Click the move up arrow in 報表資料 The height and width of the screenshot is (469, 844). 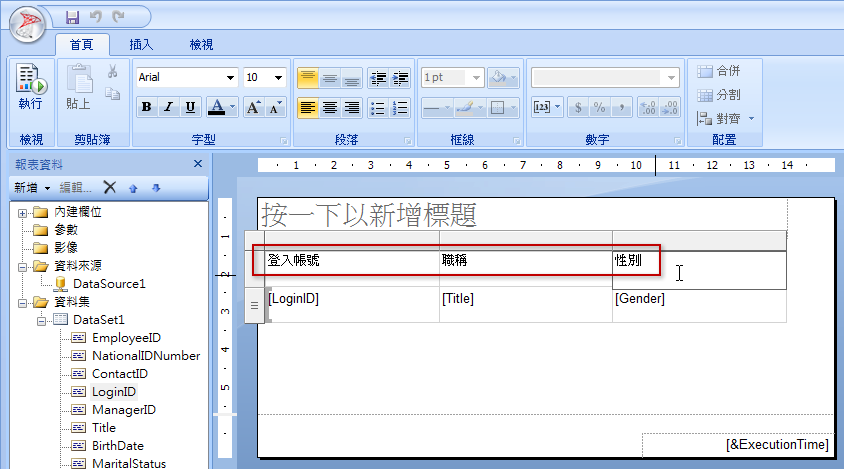133,188
